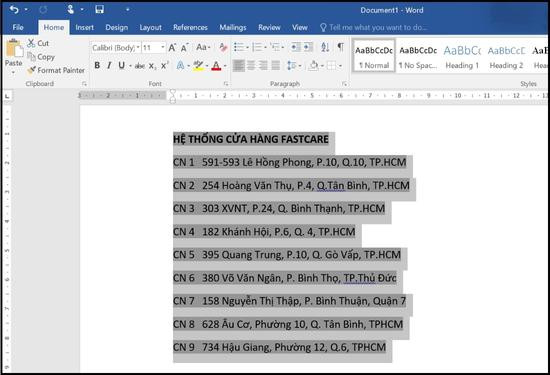550x375 pixels.
Task: Click Copy in Clipboard group
Action: tap(41, 56)
